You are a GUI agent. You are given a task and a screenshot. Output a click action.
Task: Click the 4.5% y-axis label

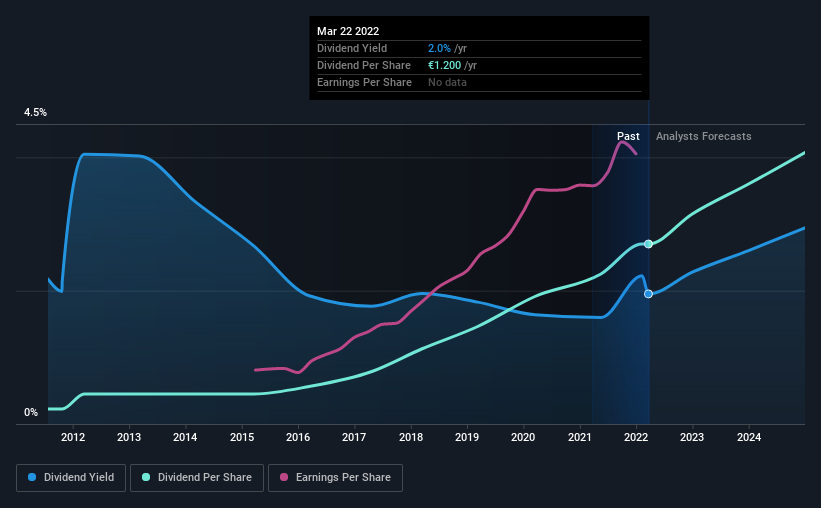click(35, 113)
